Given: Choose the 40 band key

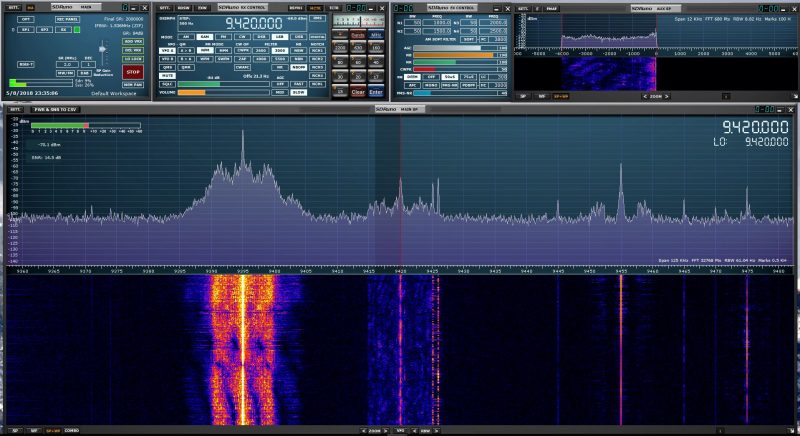Looking at the screenshot, I should [376, 62].
